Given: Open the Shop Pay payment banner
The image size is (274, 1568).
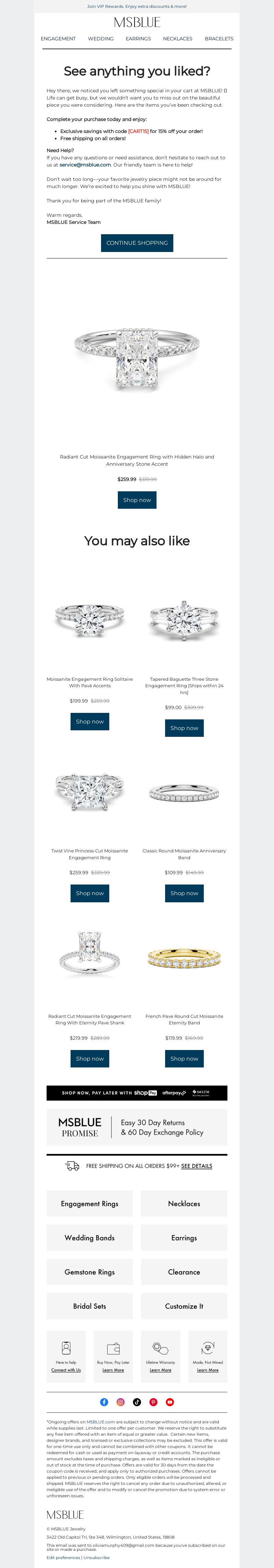Looking at the screenshot, I should tap(137, 1093).
